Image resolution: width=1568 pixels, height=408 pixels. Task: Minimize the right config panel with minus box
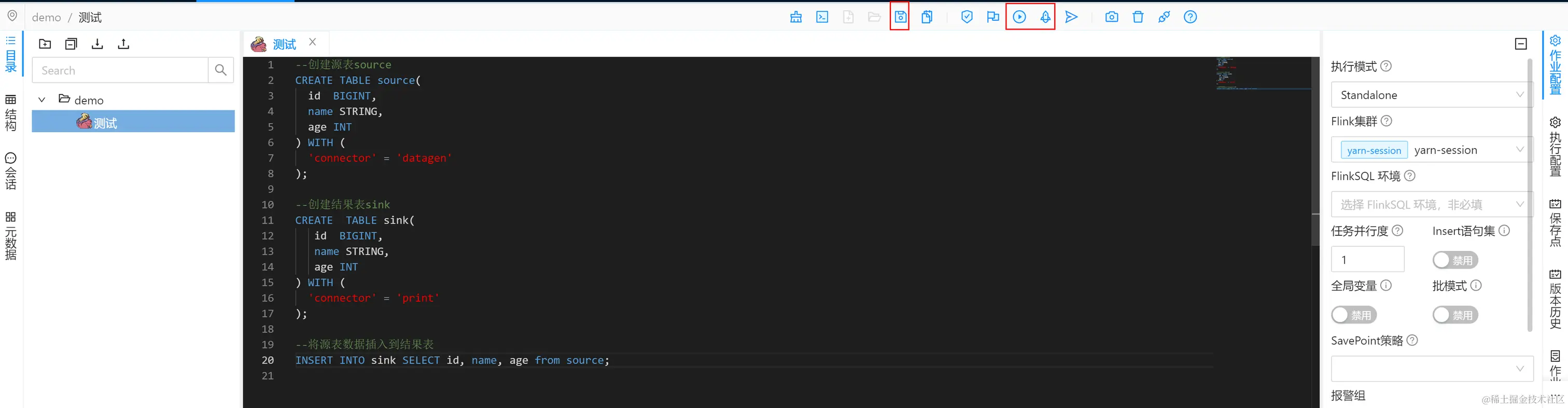[x=1520, y=44]
